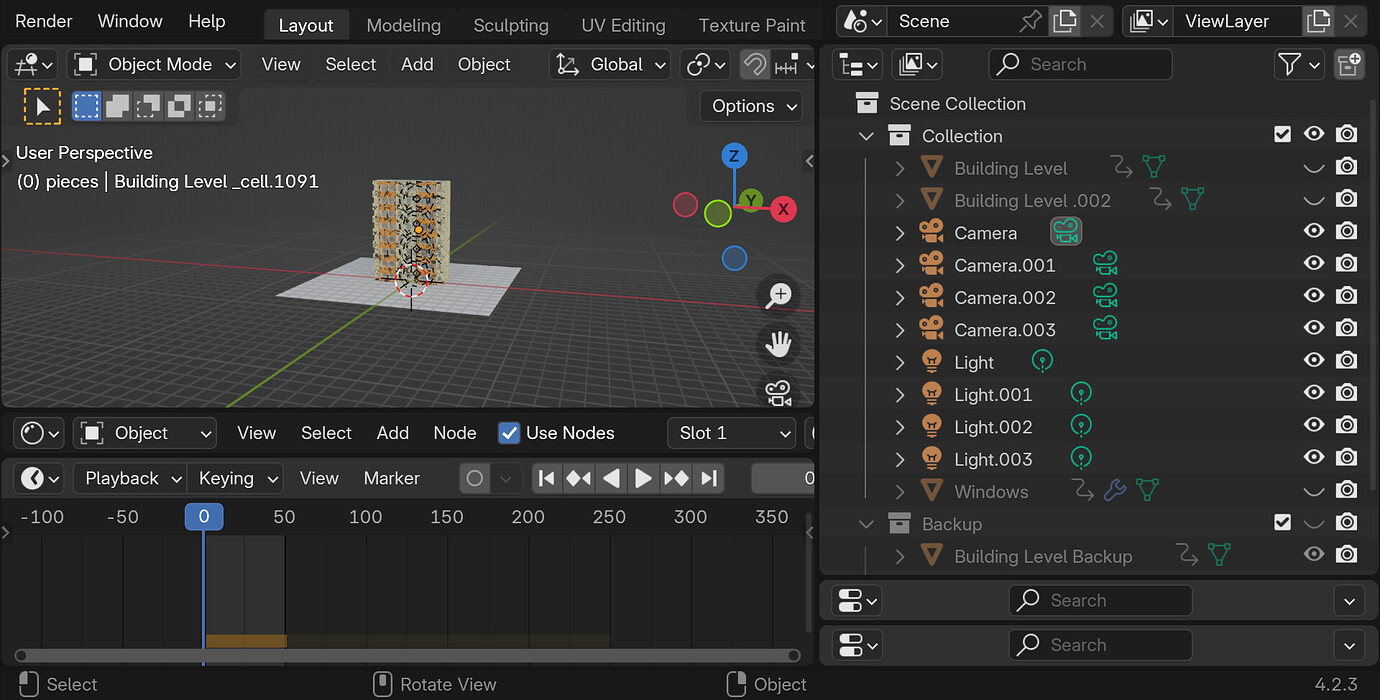
Task: Jump to the timeline end frame
Action: [x=709, y=478]
